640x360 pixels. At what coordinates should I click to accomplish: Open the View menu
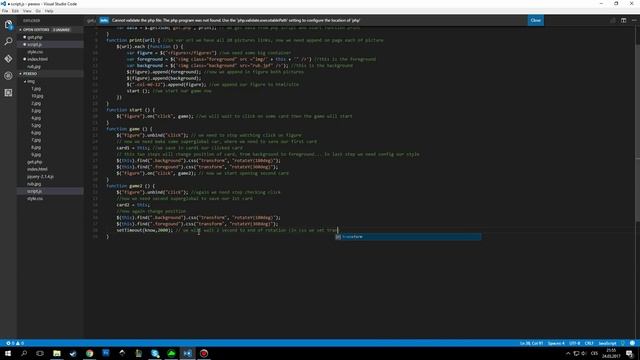point(27,11)
